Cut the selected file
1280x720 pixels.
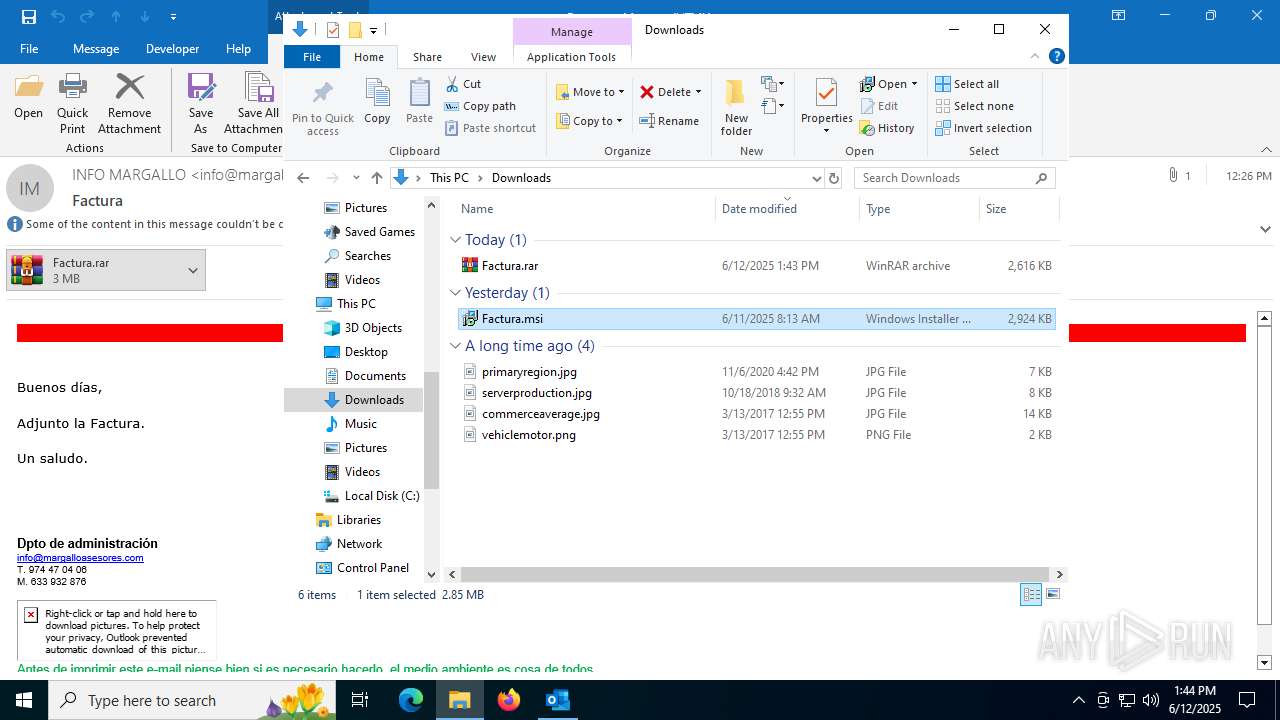[x=463, y=84]
